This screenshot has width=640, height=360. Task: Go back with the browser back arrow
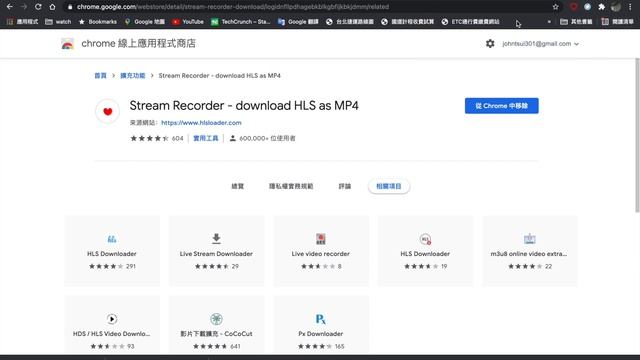tap(9, 7)
